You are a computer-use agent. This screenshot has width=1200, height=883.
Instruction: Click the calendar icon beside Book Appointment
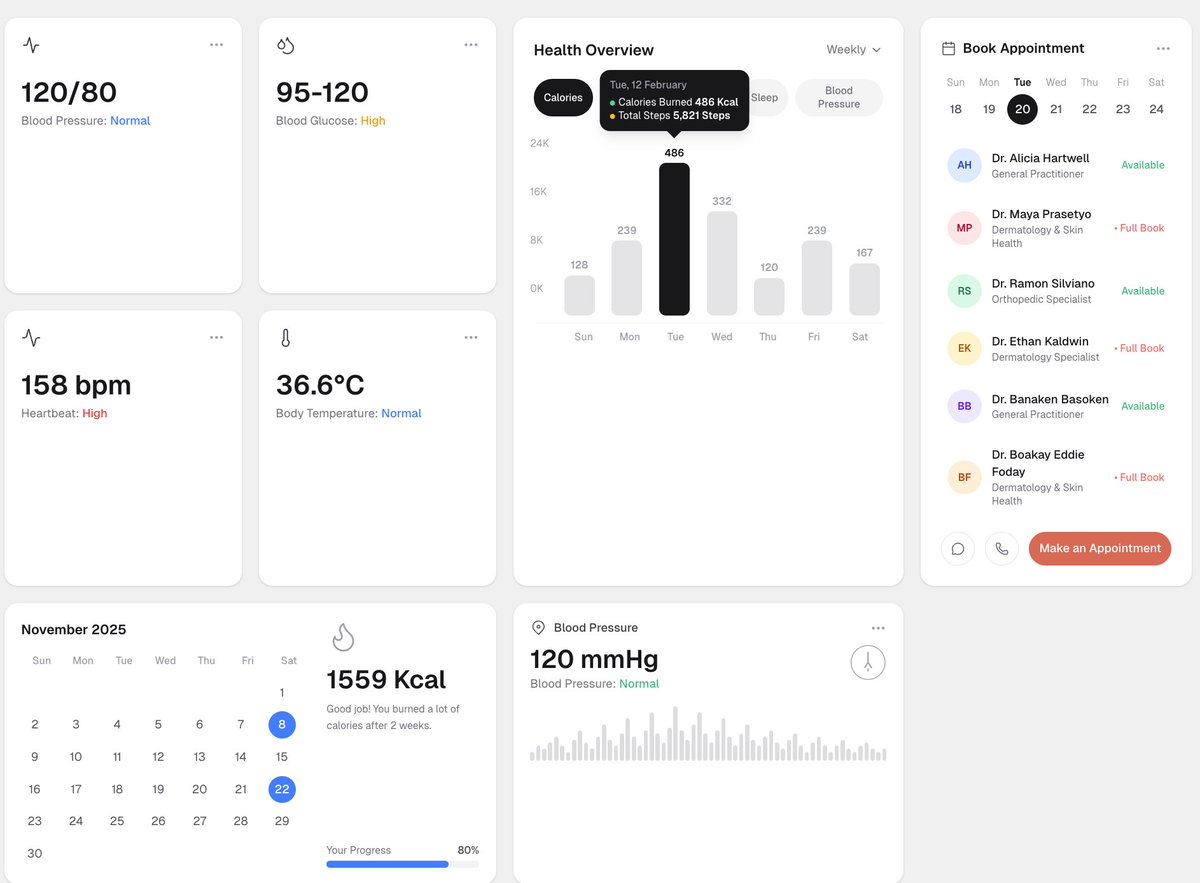(x=949, y=48)
